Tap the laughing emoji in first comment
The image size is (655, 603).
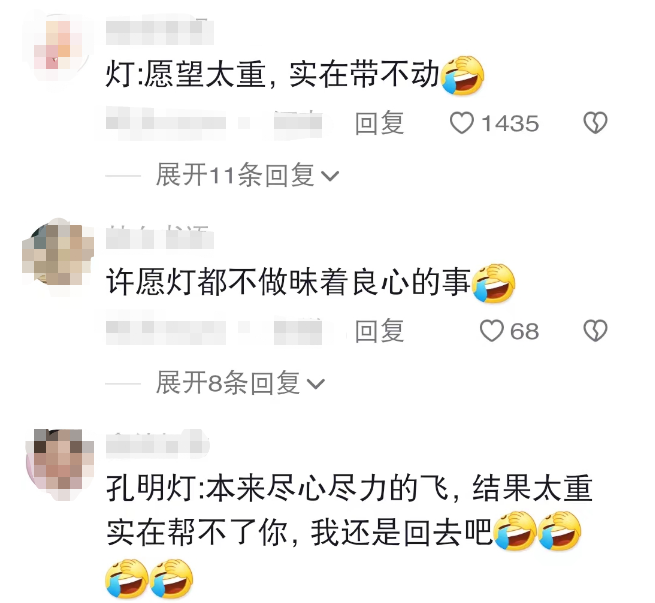click(x=462, y=75)
